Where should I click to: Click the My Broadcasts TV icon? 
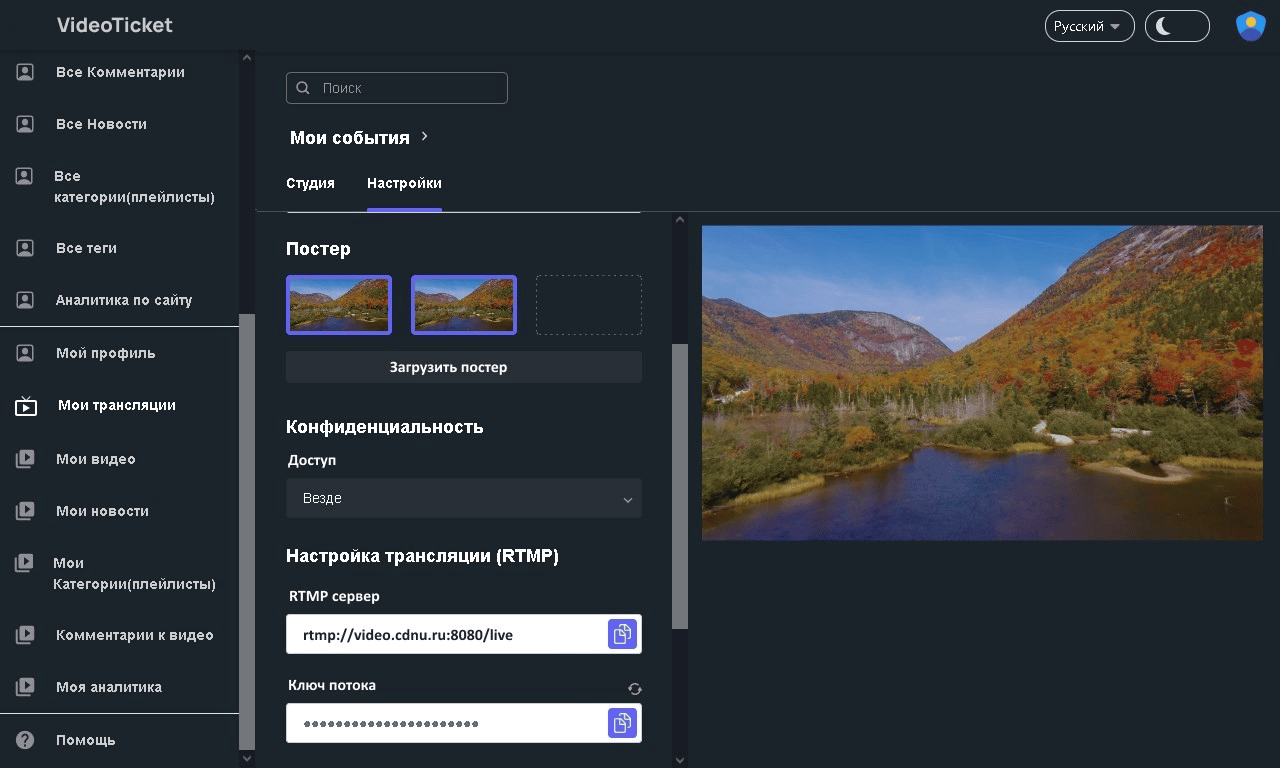click(x=26, y=406)
